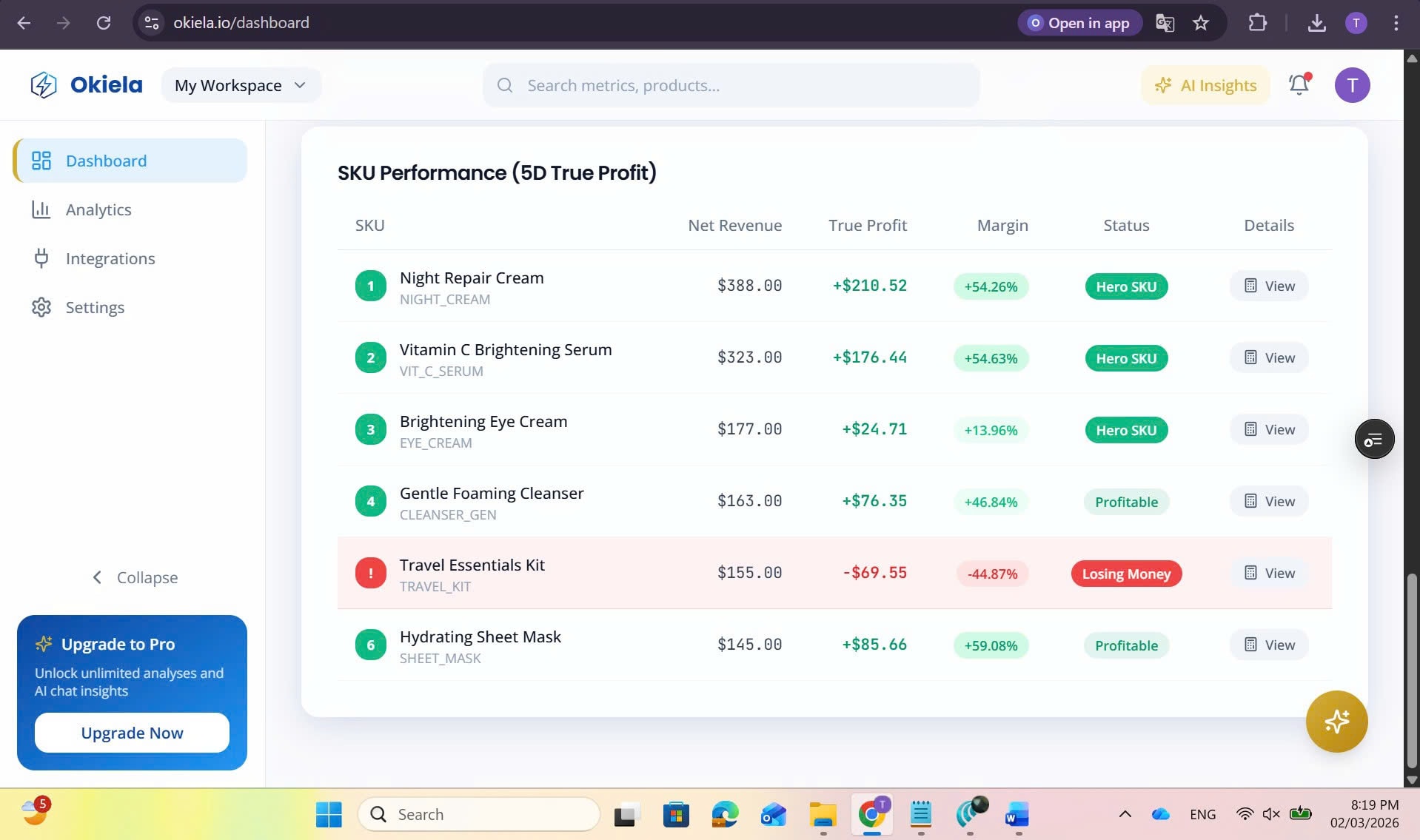This screenshot has width=1420, height=840.
Task: Open browser Downloads
Action: [x=1317, y=23]
